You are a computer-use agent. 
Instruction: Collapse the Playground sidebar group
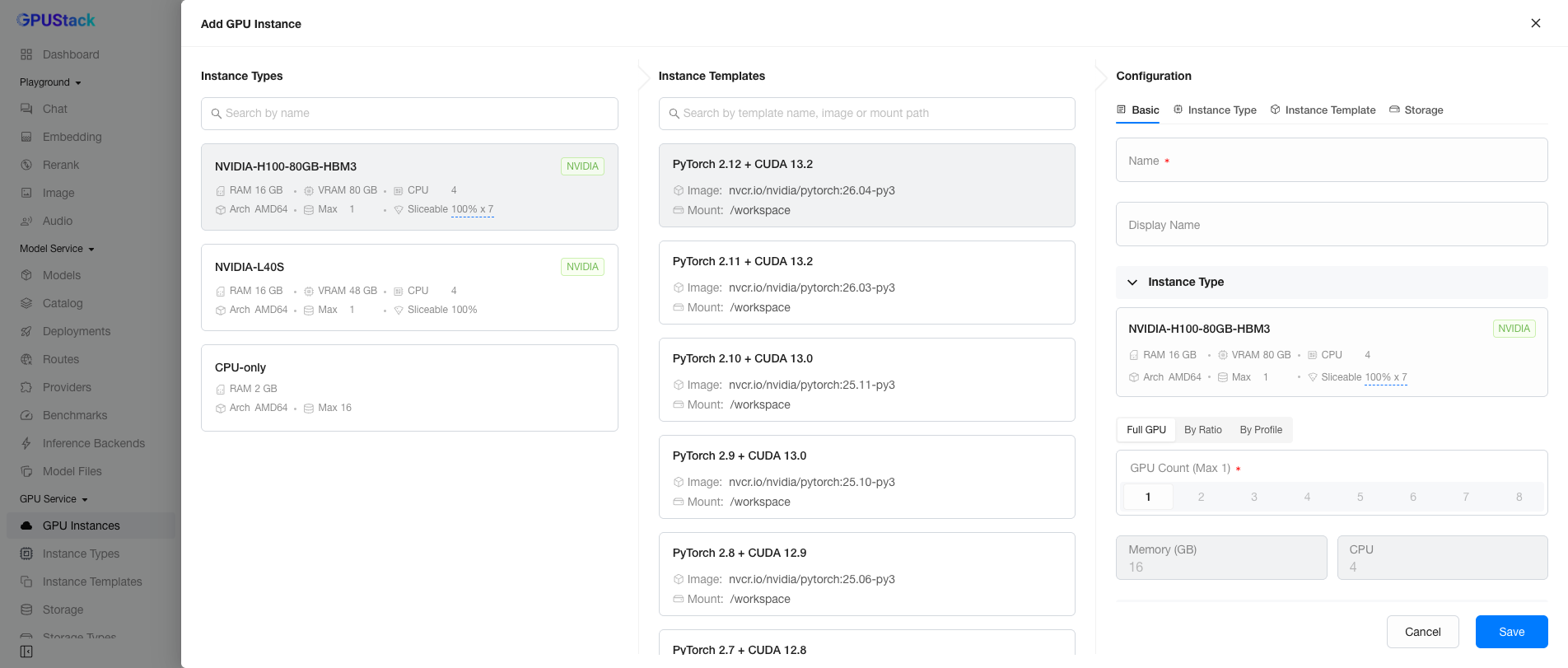click(50, 82)
